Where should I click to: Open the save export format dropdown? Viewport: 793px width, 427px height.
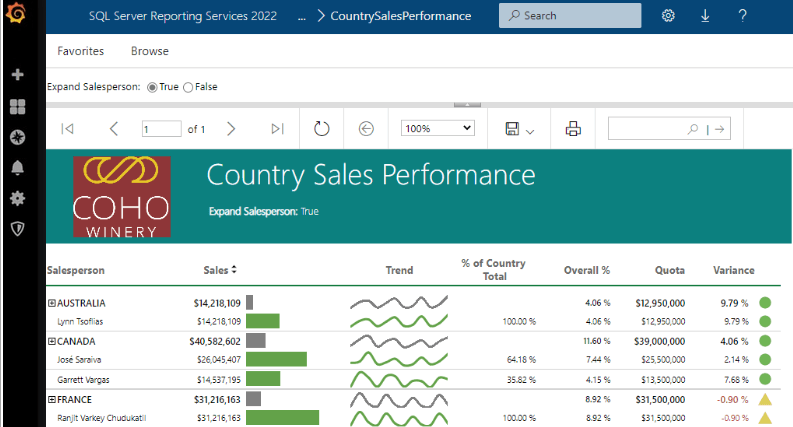click(x=520, y=129)
